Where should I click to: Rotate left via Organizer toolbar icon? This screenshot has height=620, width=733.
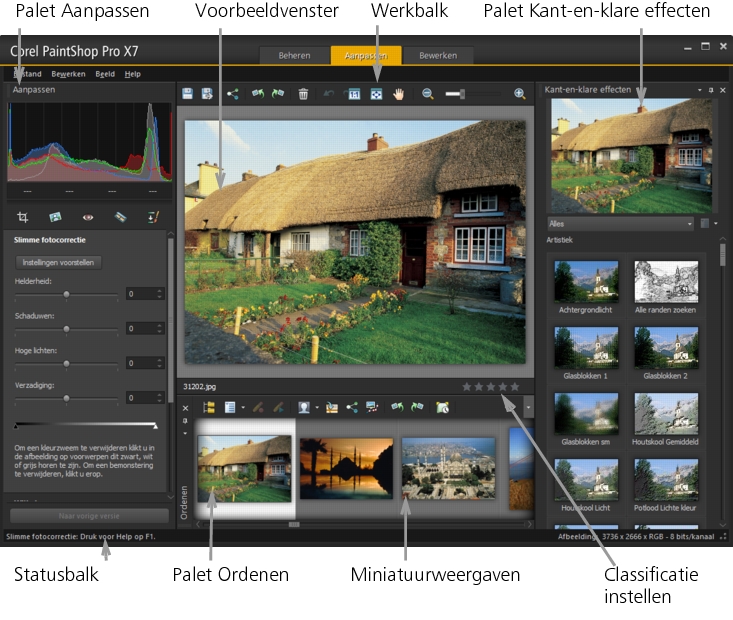(397, 407)
